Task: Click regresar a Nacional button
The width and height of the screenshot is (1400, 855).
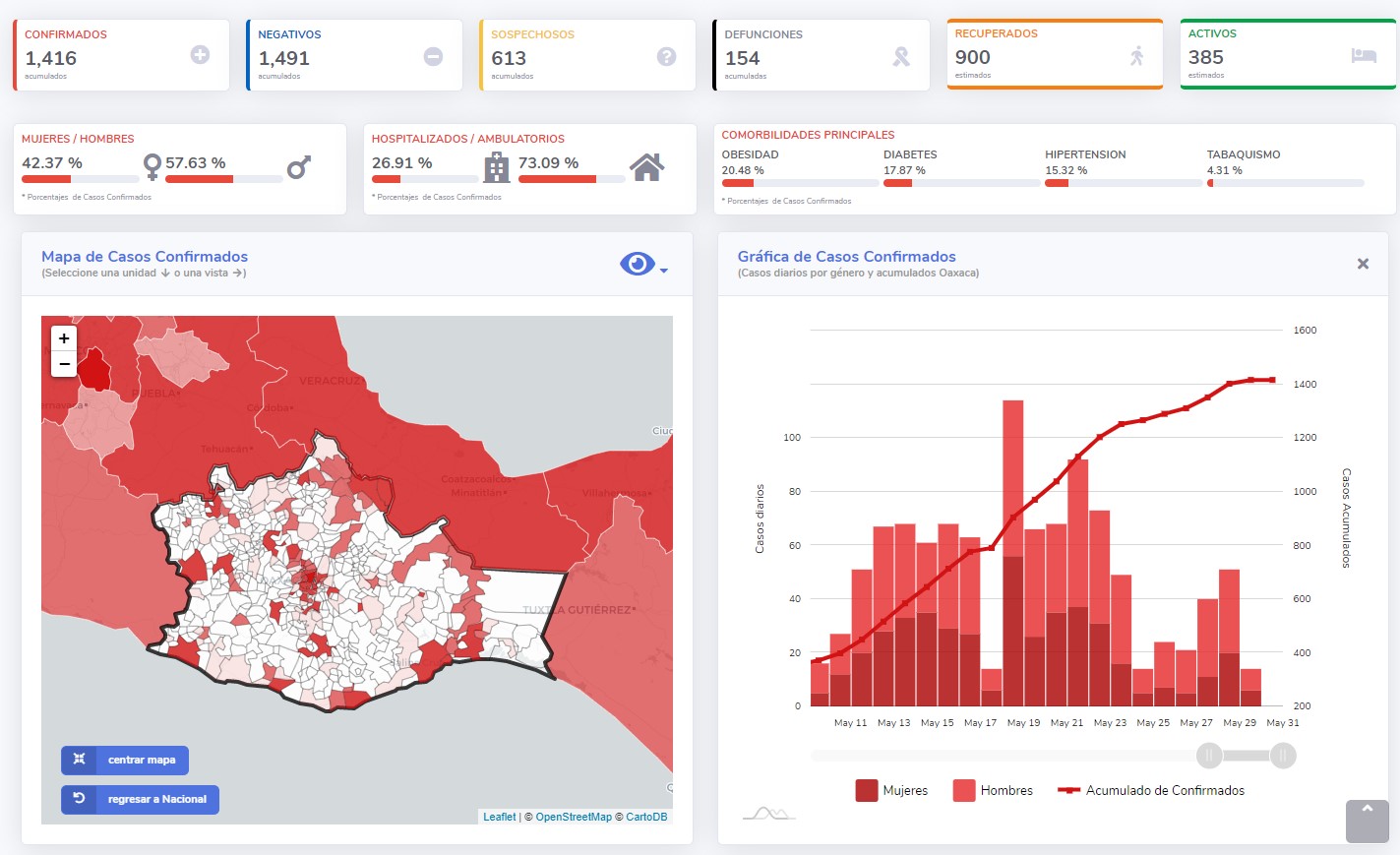Action: (140, 799)
